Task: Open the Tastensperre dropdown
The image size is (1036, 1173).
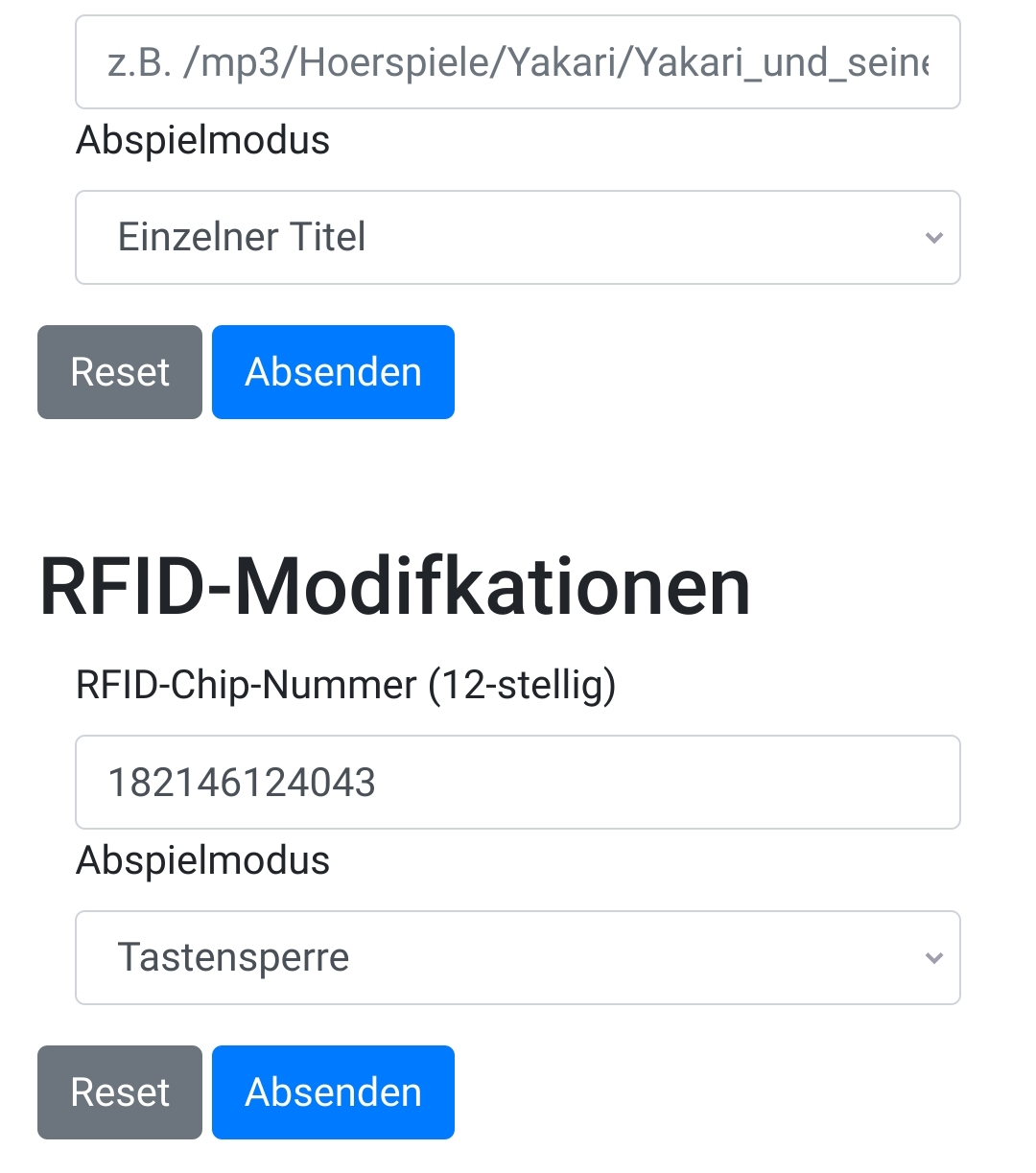Action: point(518,957)
